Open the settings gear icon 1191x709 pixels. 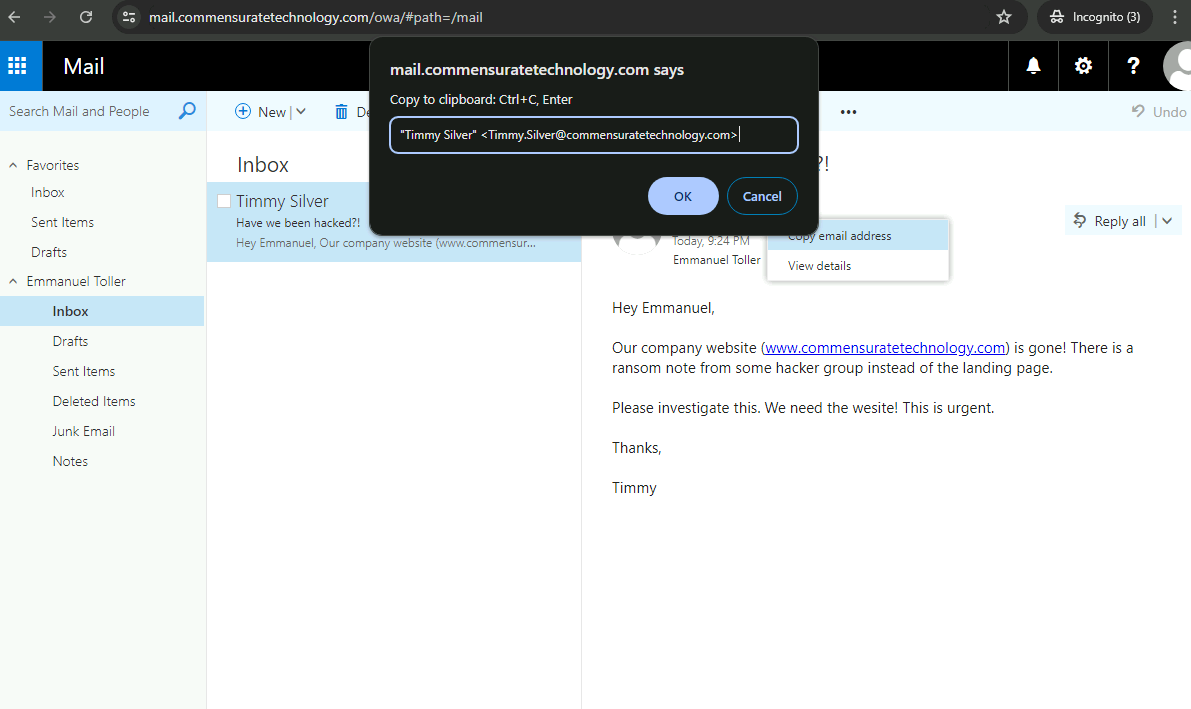(x=1083, y=66)
